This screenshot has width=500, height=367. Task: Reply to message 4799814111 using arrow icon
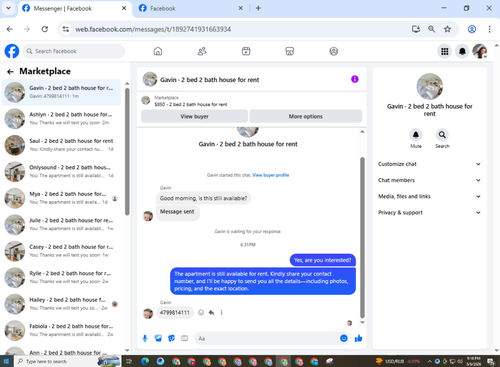pos(211,313)
